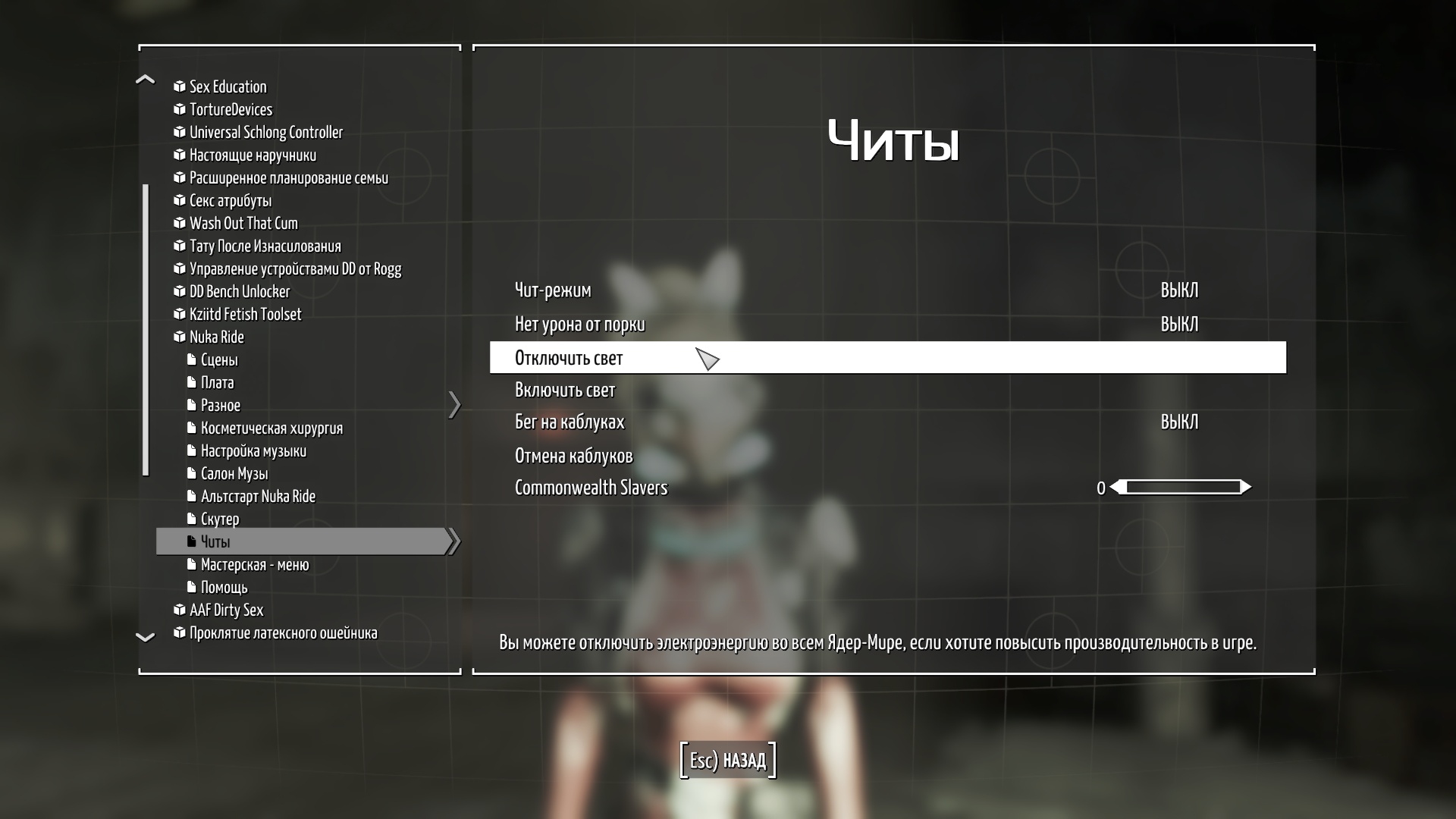Open Мастерская - меню page
Image resolution: width=1456 pixels, height=819 pixels.
point(255,565)
